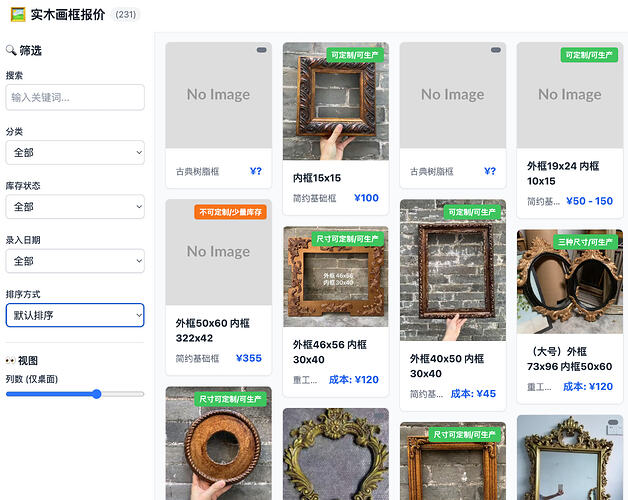Type in the 输入关键词 search field

tap(75, 97)
